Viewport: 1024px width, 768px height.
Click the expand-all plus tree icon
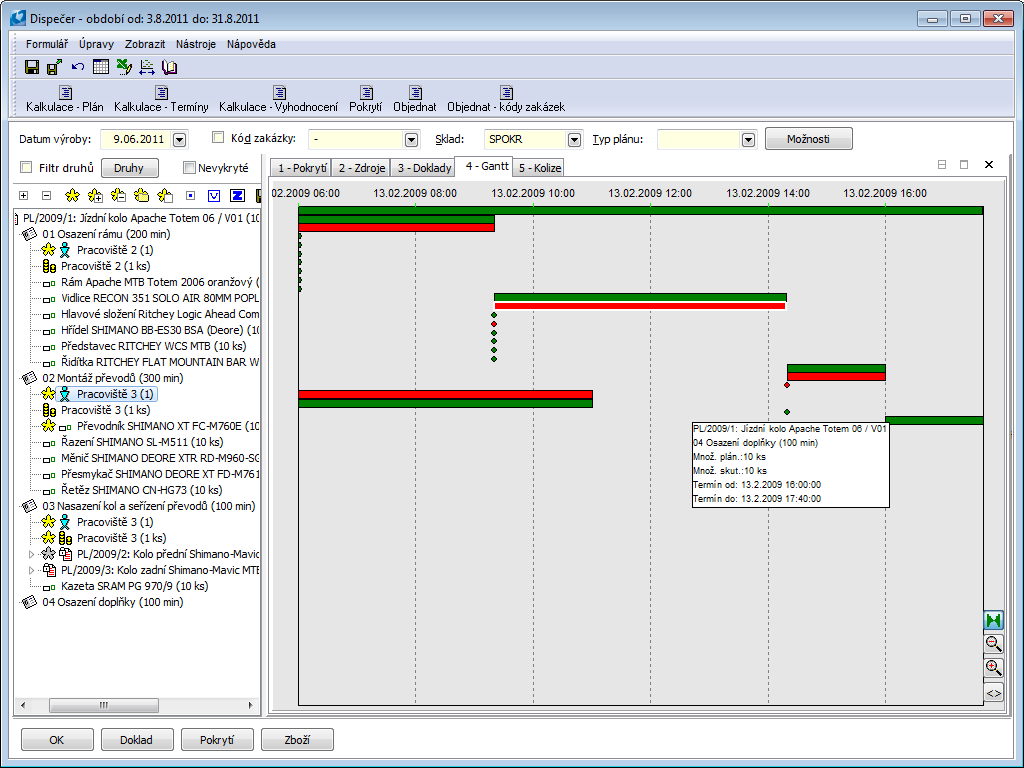click(24, 195)
